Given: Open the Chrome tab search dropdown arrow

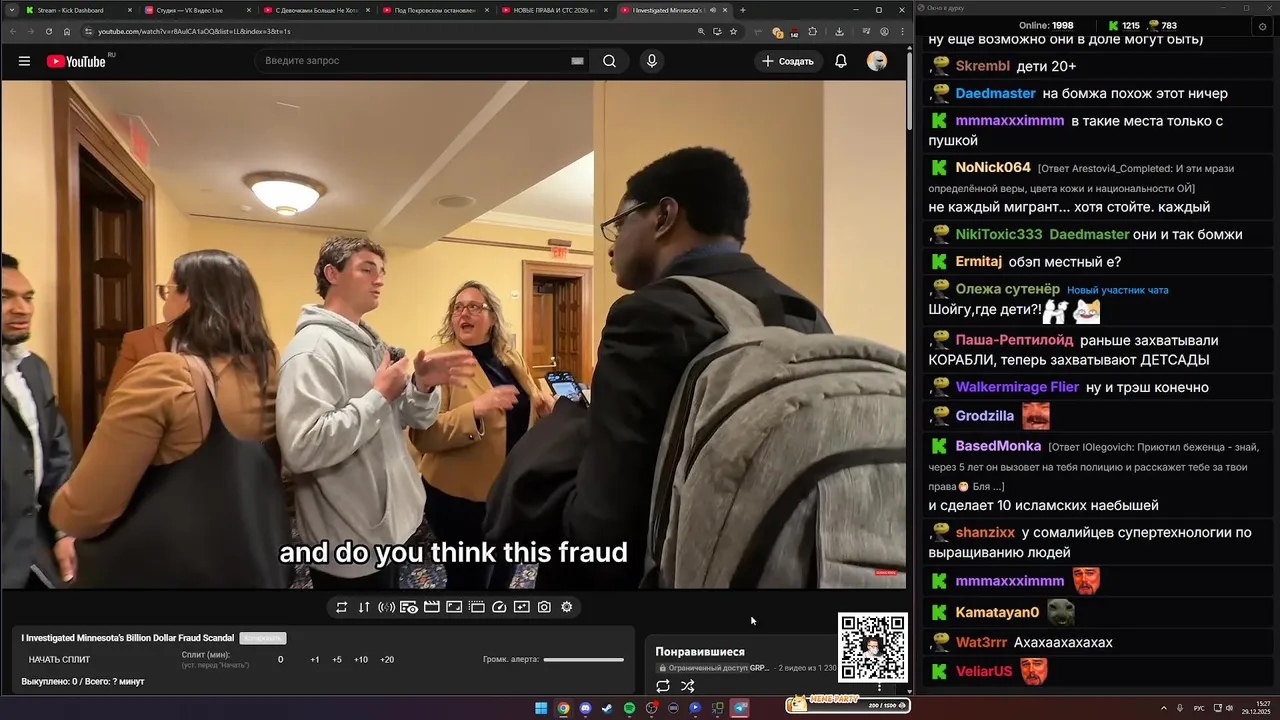Looking at the screenshot, I should 13,10.
